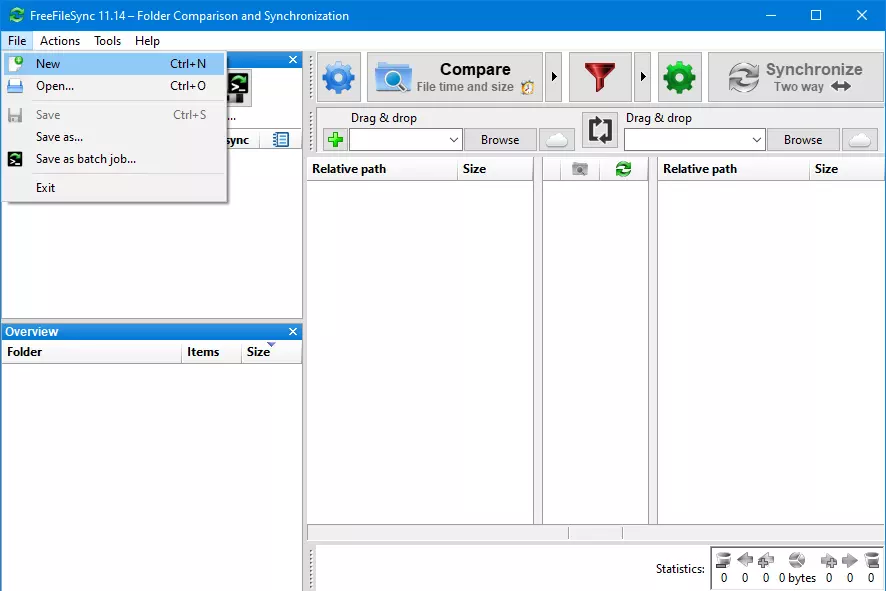Open the Tools menu
886x591 pixels.
click(x=107, y=41)
